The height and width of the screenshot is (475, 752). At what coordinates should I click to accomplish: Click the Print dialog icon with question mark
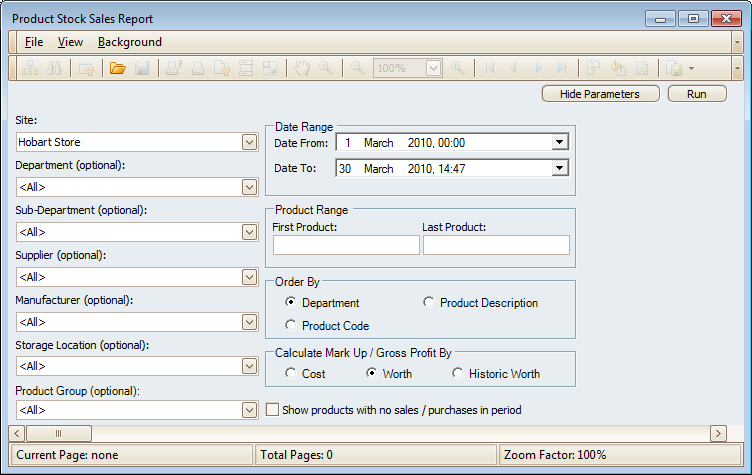(x=174, y=68)
